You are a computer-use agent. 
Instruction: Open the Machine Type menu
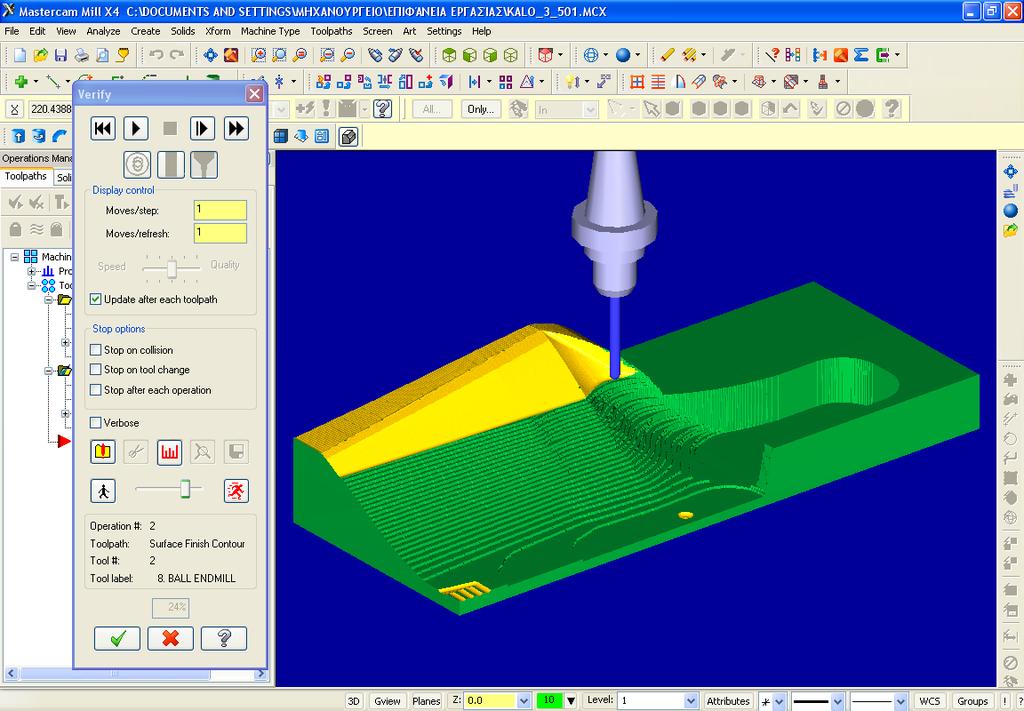point(270,31)
